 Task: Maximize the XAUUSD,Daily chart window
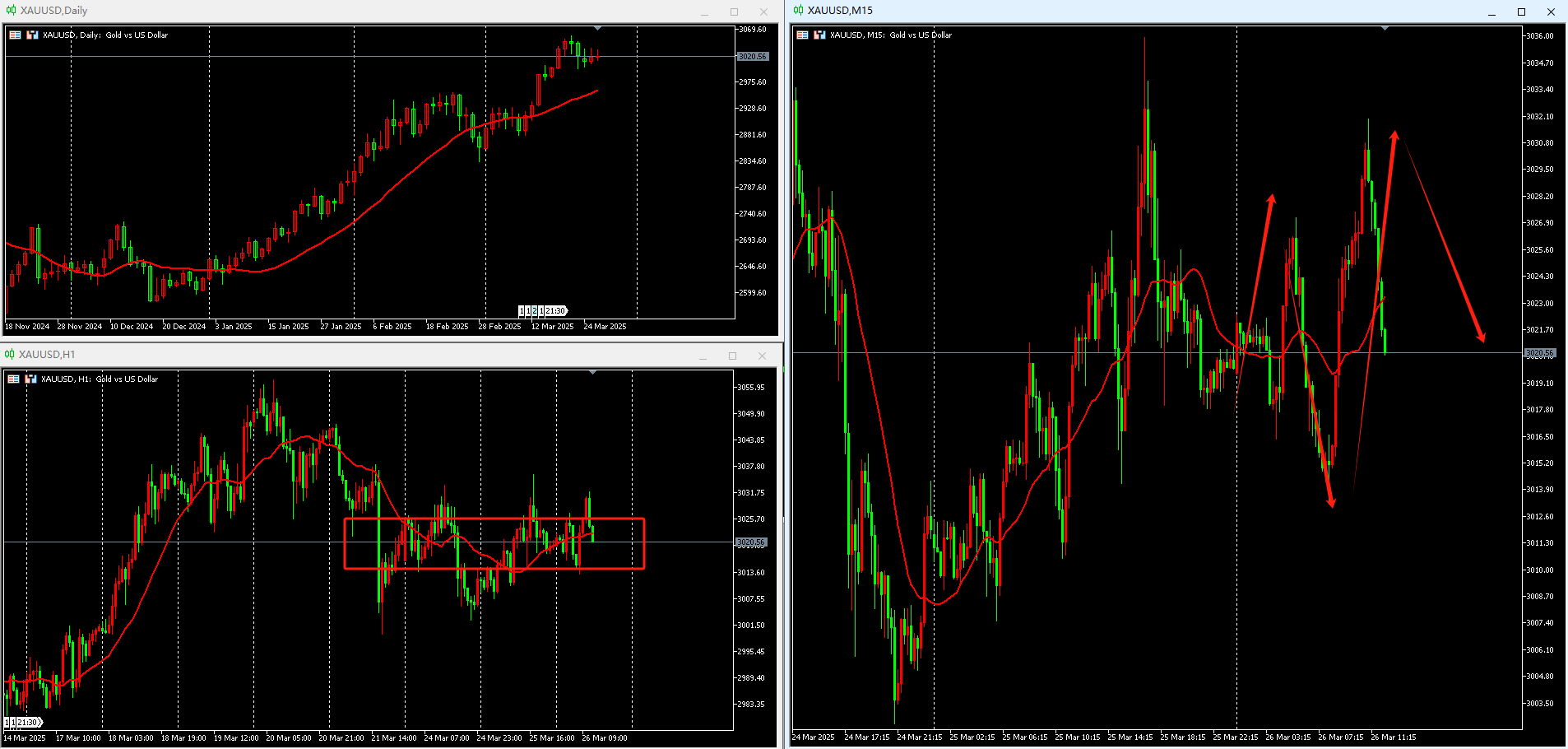point(734,12)
